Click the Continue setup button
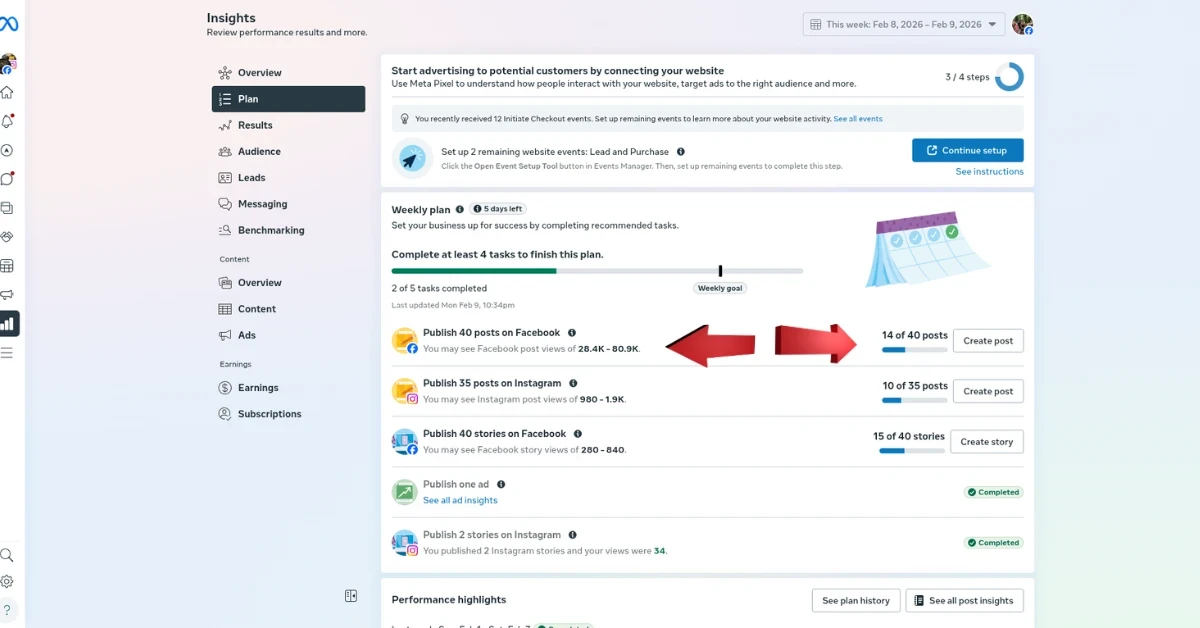The width and height of the screenshot is (1200, 628). [x=967, y=150]
